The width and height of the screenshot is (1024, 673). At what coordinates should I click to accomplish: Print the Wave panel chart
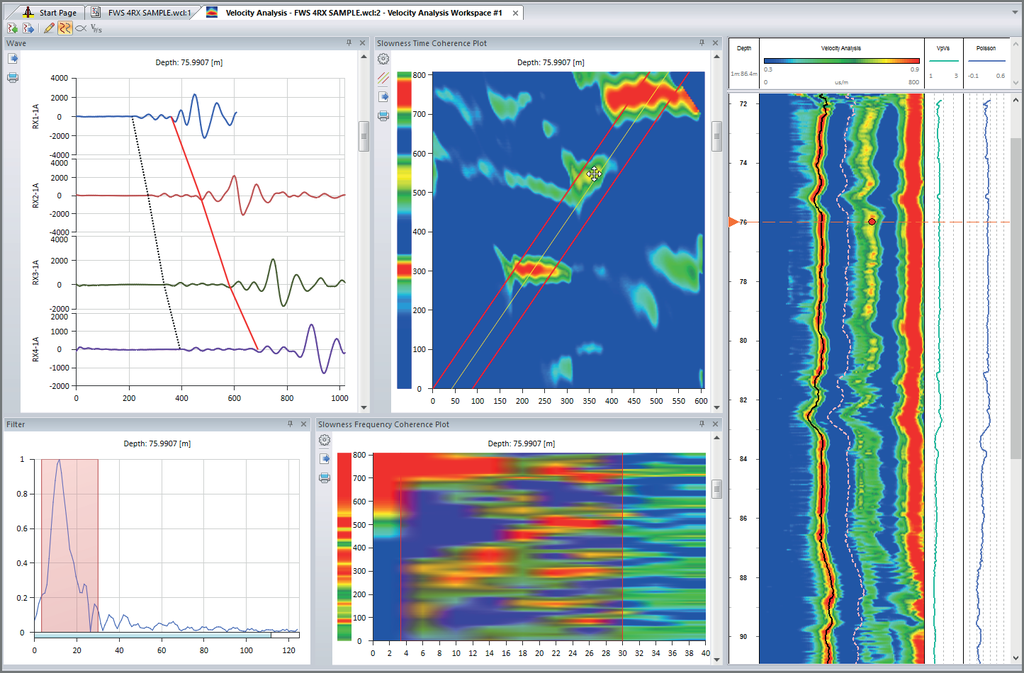pyautogui.click(x=12, y=77)
